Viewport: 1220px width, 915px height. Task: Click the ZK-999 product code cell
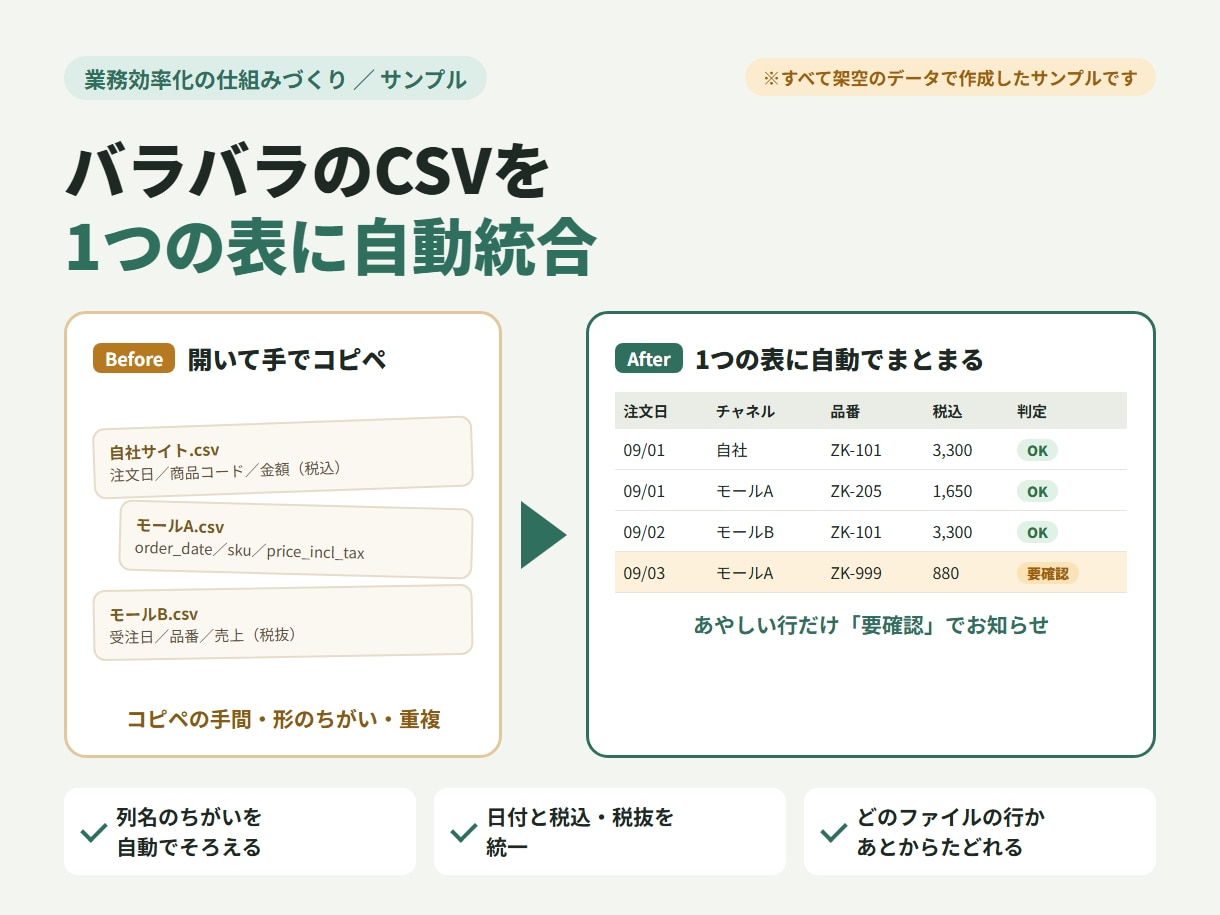tap(856, 573)
